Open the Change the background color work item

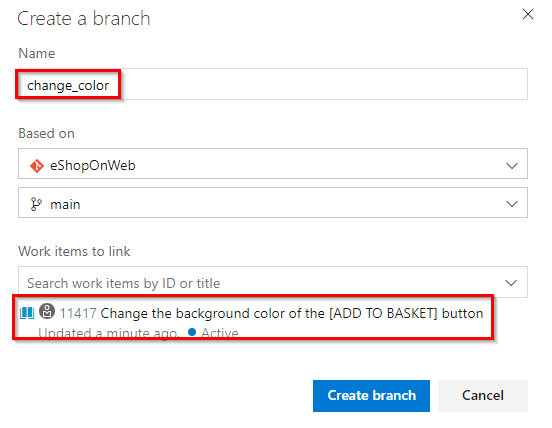click(292, 313)
